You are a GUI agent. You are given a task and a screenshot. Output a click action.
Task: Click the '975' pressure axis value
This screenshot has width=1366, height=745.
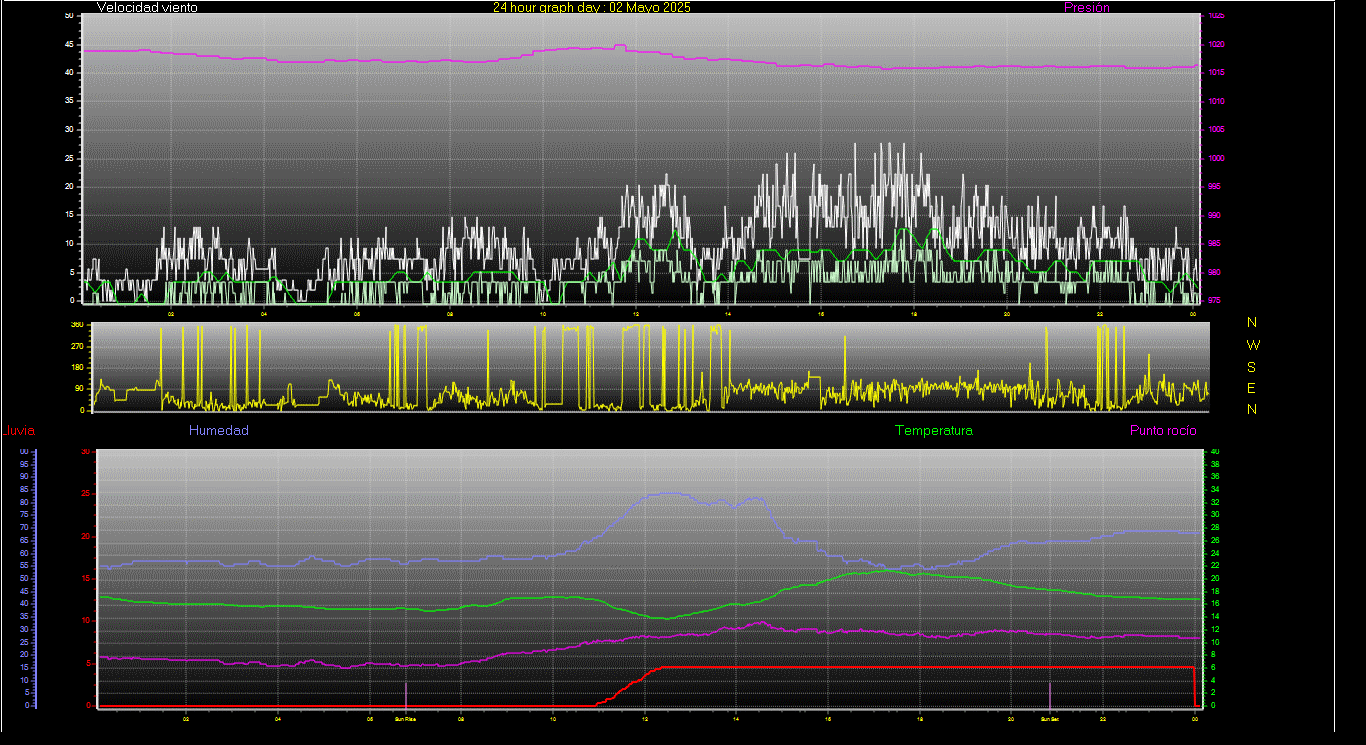tap(1213, 300)
